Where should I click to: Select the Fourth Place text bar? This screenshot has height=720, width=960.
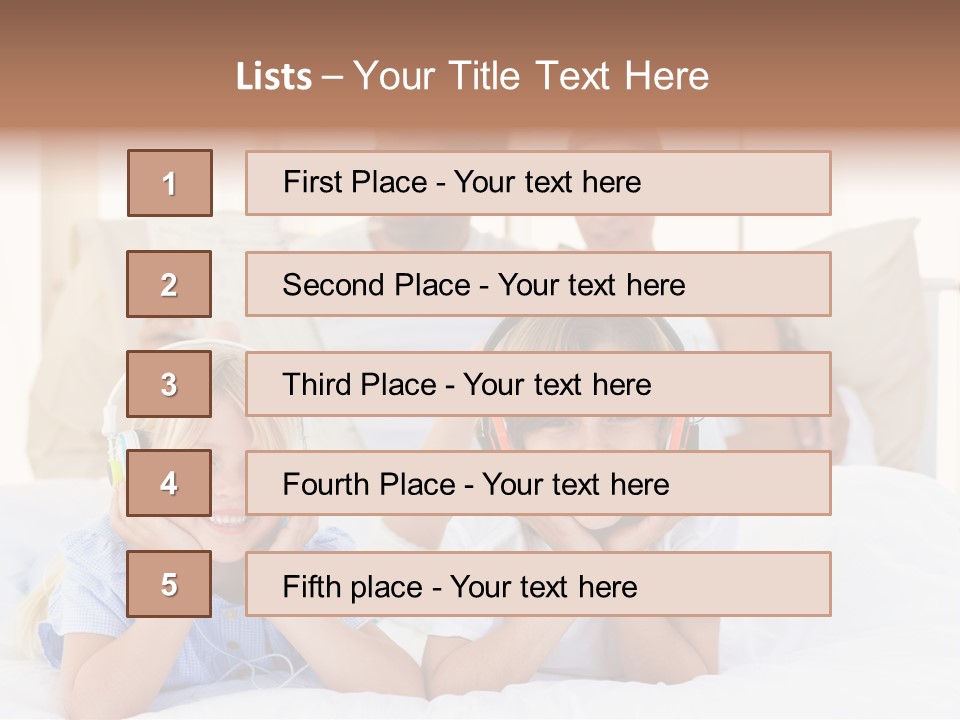[x=538, y=483]
